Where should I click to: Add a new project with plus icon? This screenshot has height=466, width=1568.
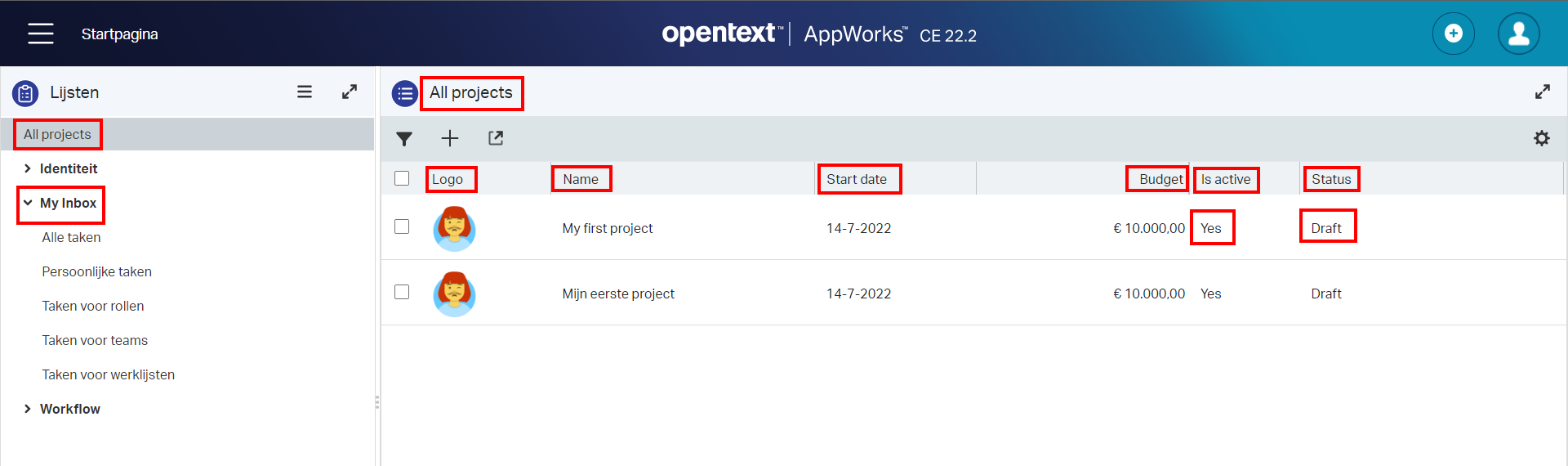[450, 139]
